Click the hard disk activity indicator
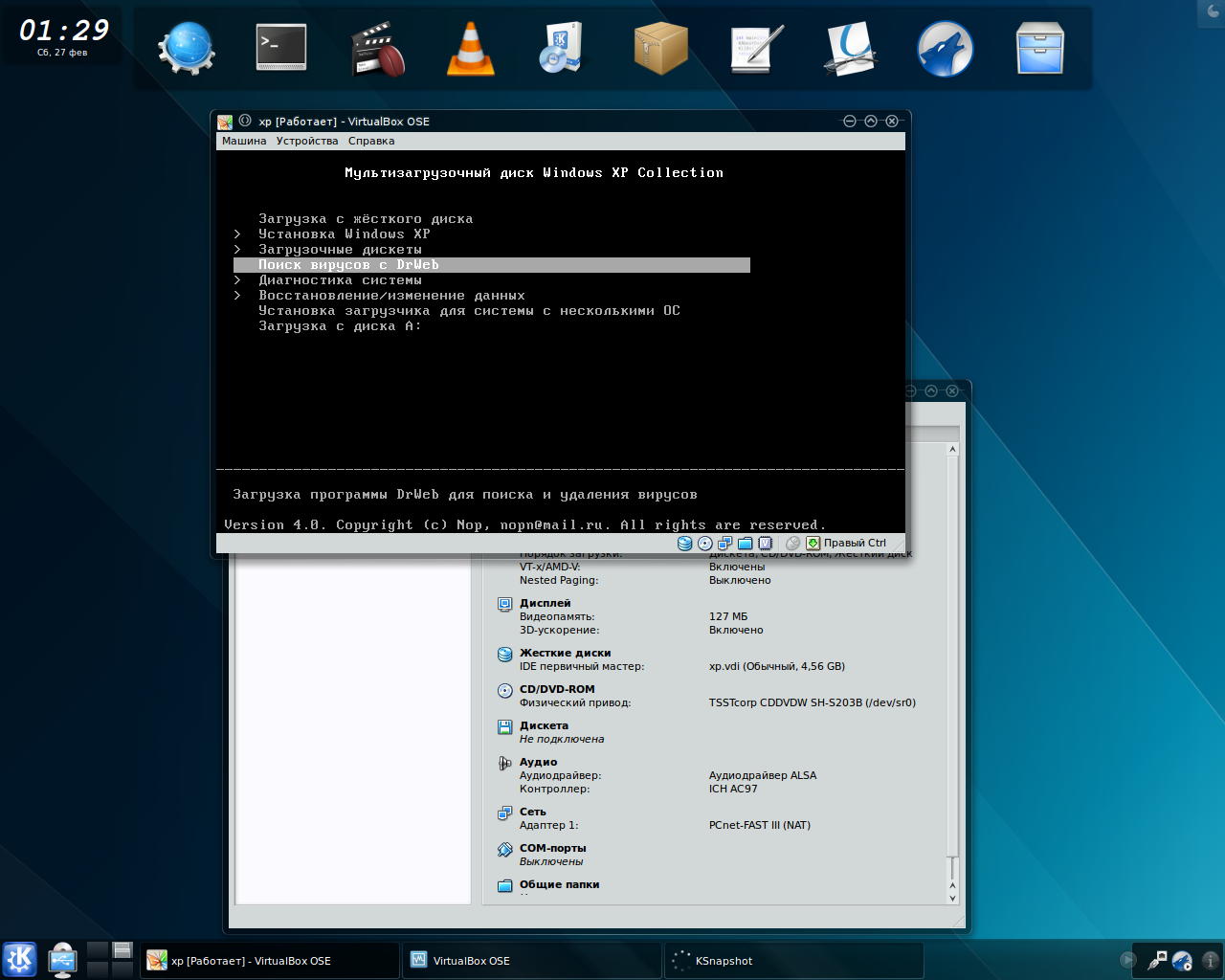This screenshot has height=980, width=1225. coord(685,543)
